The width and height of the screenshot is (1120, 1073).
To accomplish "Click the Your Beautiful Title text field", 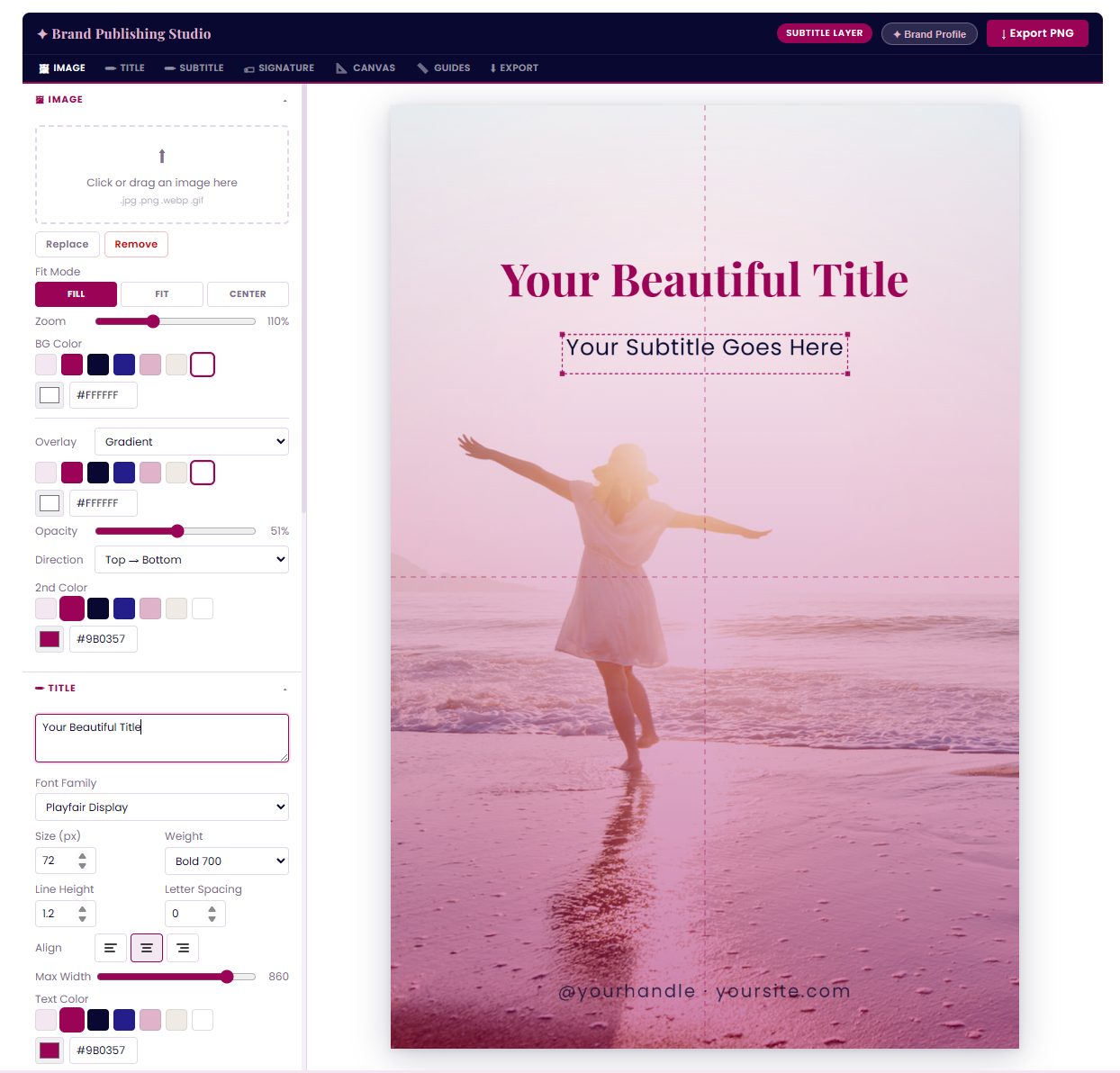I will click(x=162, y=738).
